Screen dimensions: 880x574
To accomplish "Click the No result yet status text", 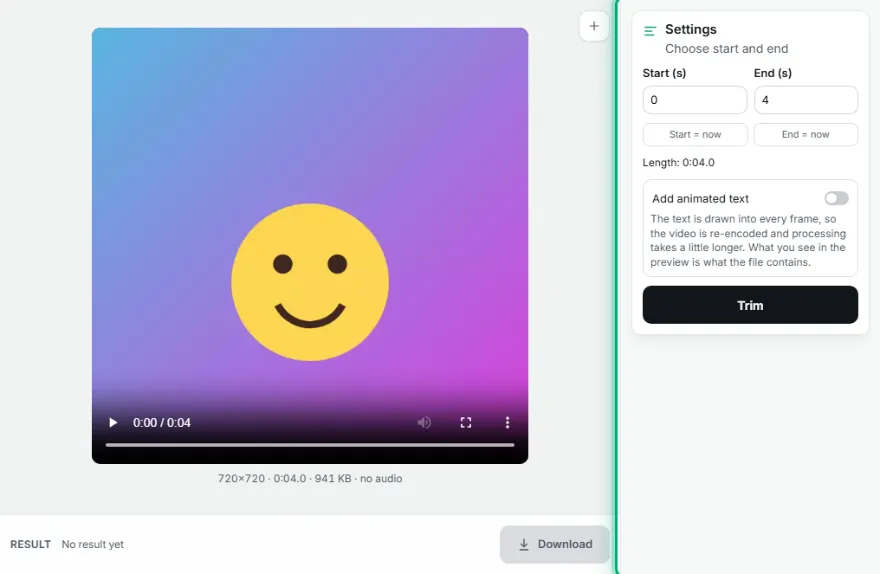I will 93,544.
